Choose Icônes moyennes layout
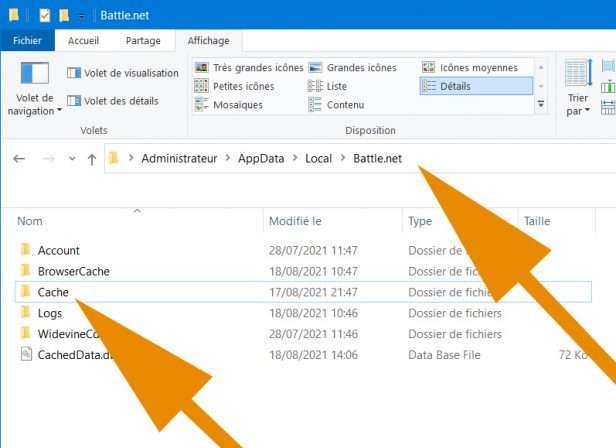The width and height of the screenshot is (616, 448). (x=470, y=68)
